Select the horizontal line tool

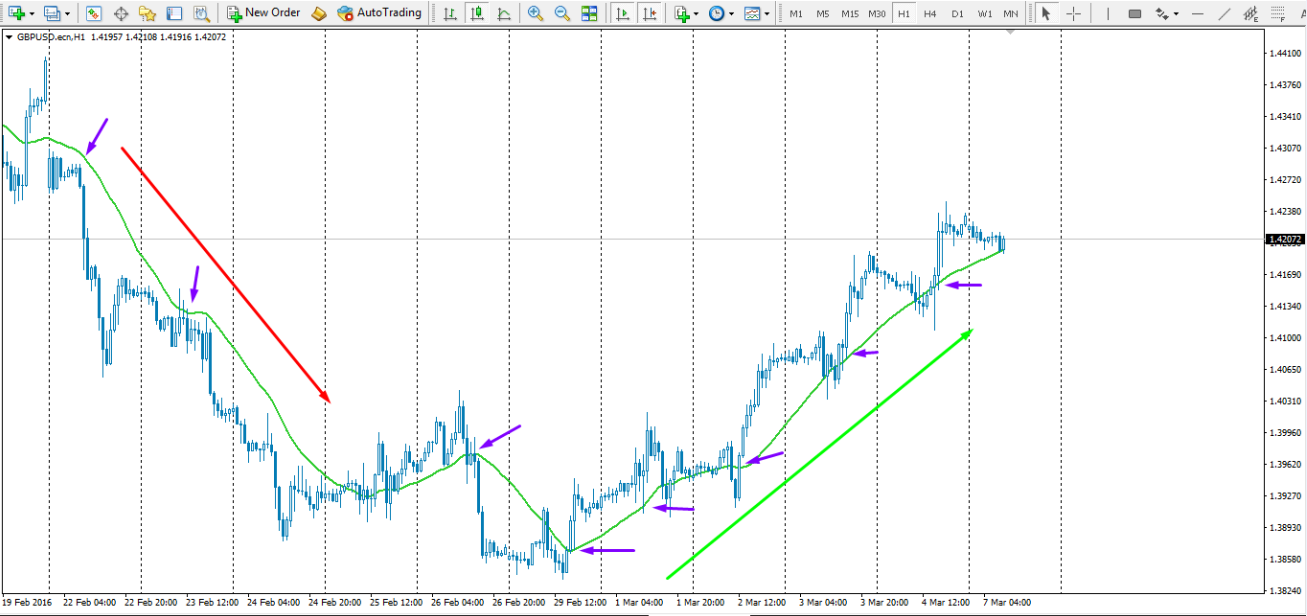point(1198,13)
